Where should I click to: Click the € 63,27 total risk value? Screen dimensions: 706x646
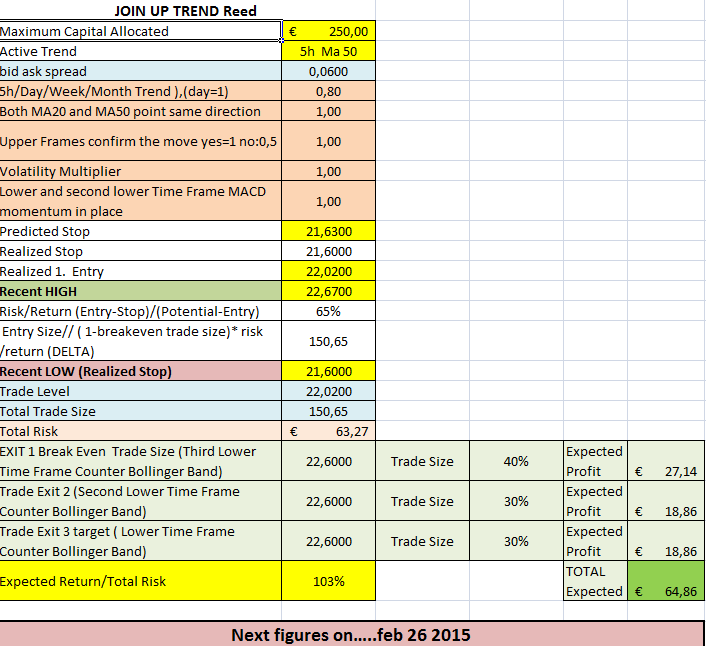click(x=328, y=431)
